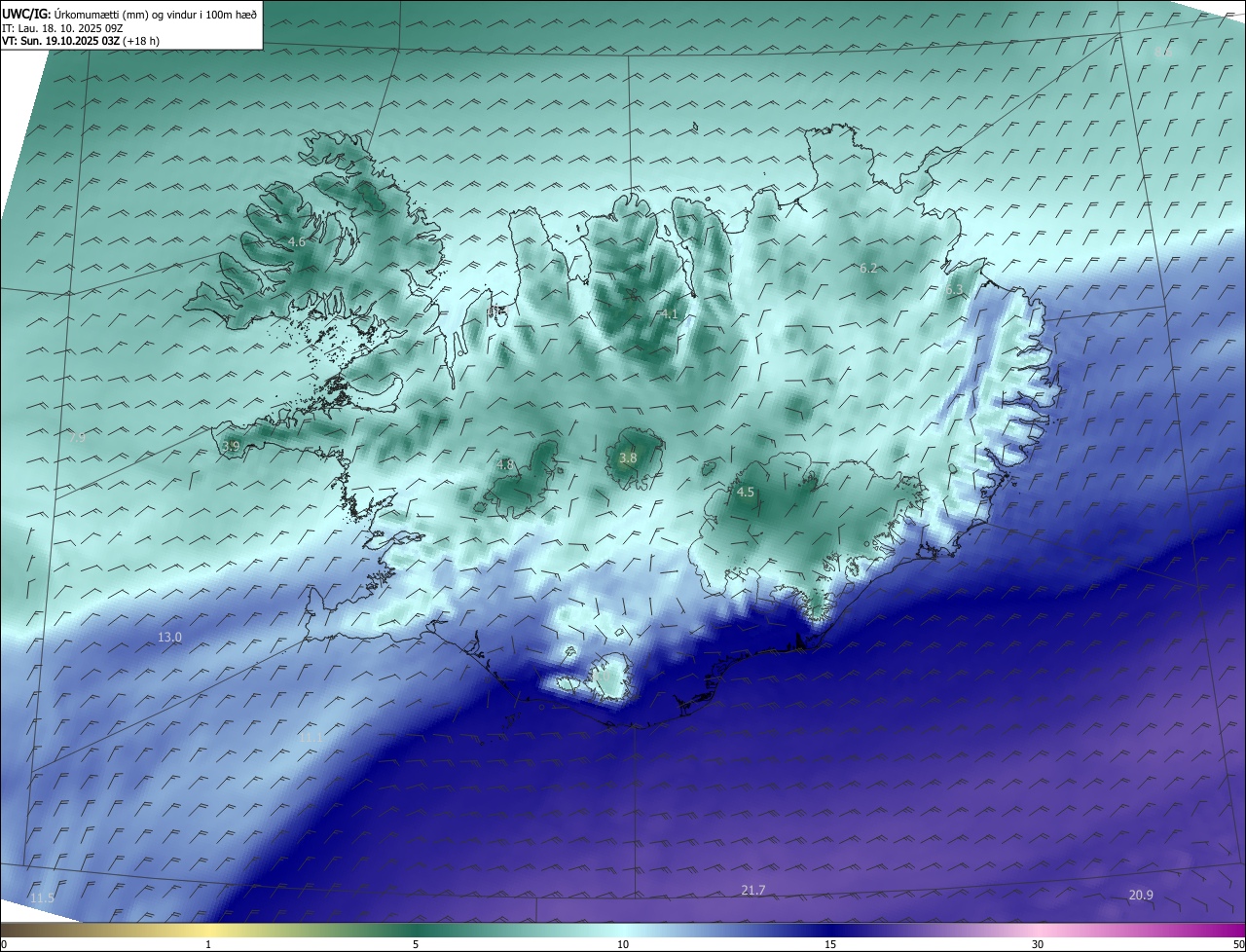The width and height of the screenshot is (1246, 952).
Task: Click the 3.8 value on the central glacier
Action: coord(628,458)
